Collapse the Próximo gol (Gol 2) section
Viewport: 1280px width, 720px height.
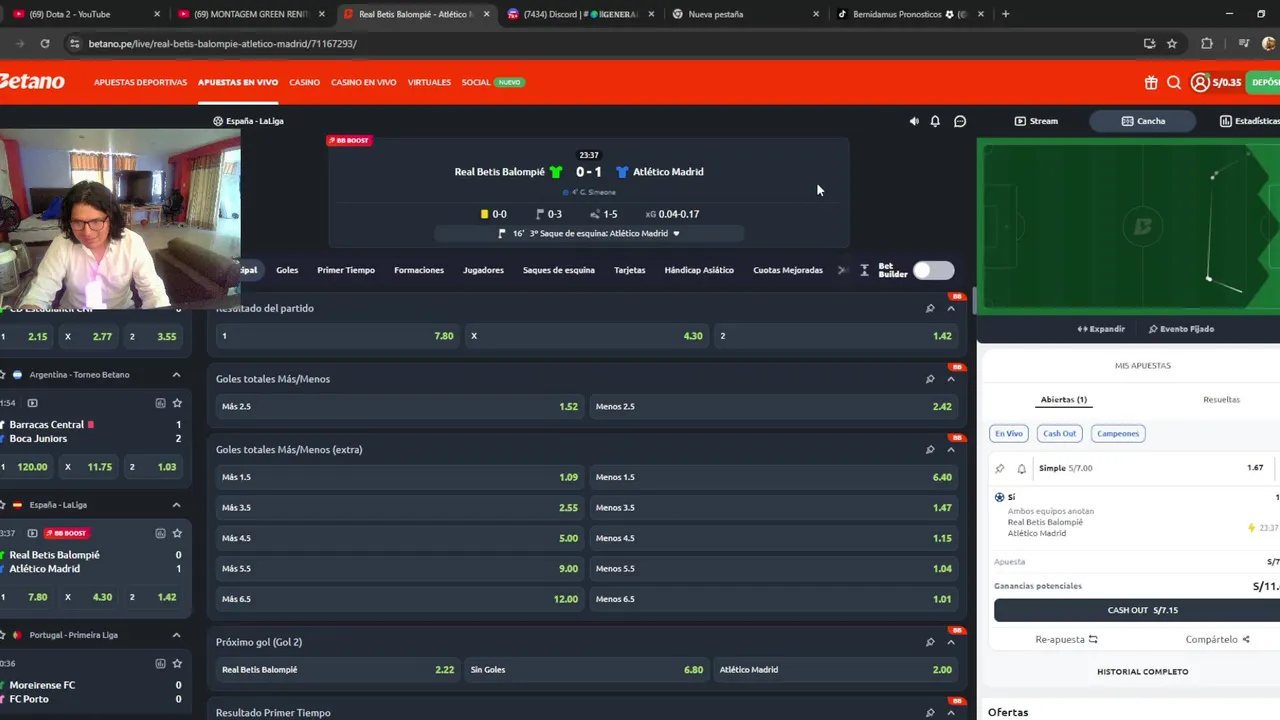[x=951, y=642]
